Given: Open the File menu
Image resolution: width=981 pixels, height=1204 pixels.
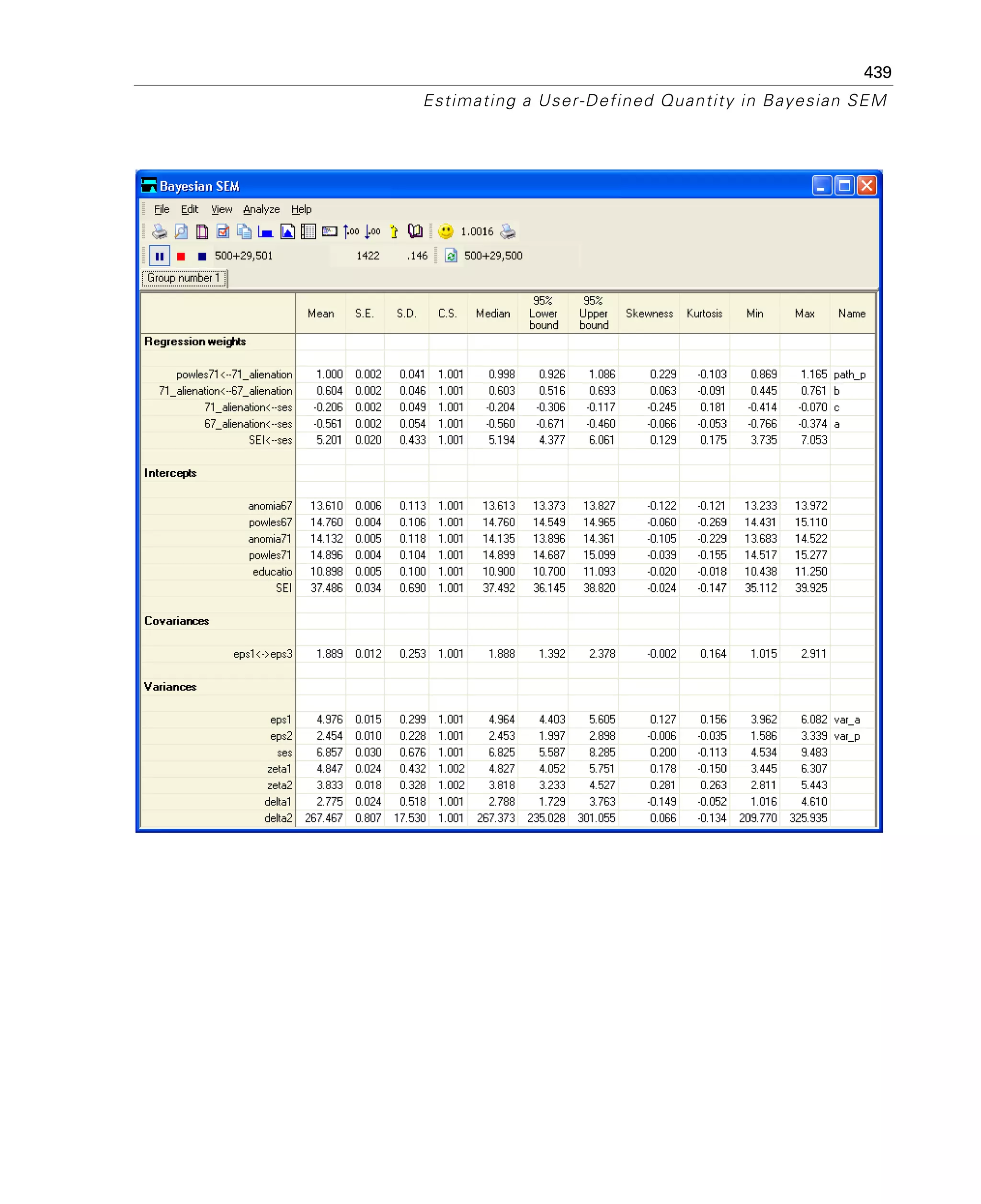Looking at the screenshot, I should pyautogui.click(x=161, y=210).
